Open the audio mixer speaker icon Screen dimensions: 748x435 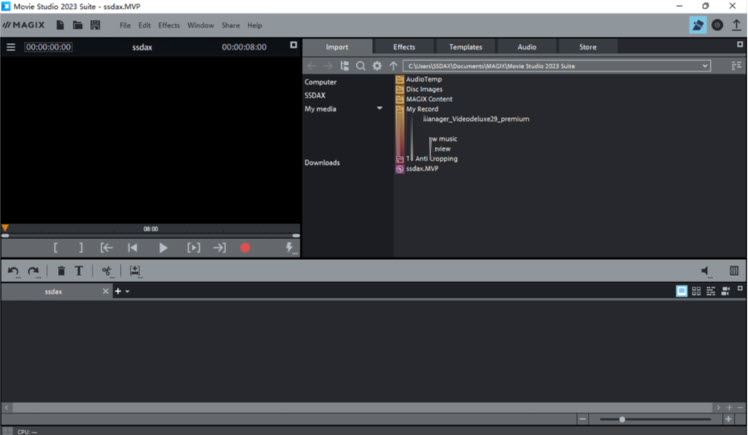tap(706, 271)
